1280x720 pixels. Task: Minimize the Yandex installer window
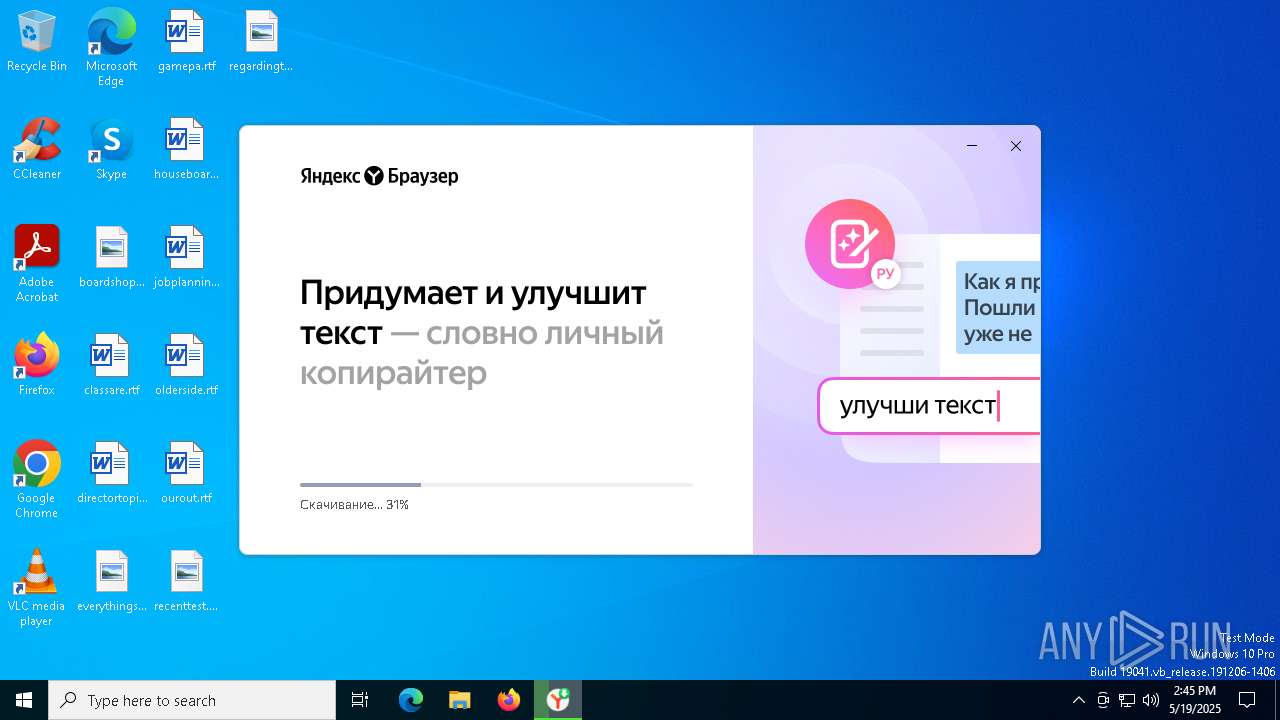point(972,146)
